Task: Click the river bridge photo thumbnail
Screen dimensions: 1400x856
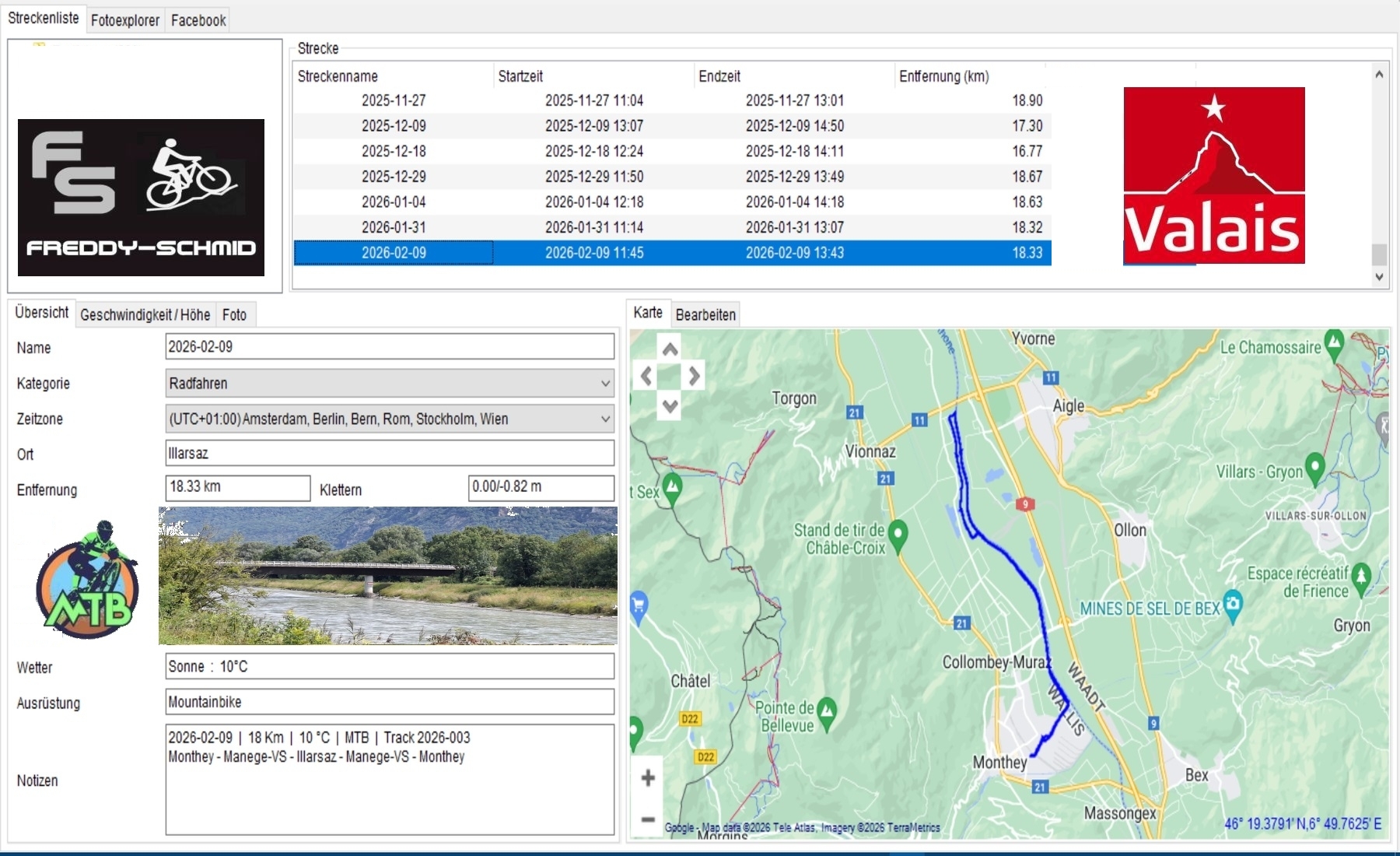Action: (388, 576)
